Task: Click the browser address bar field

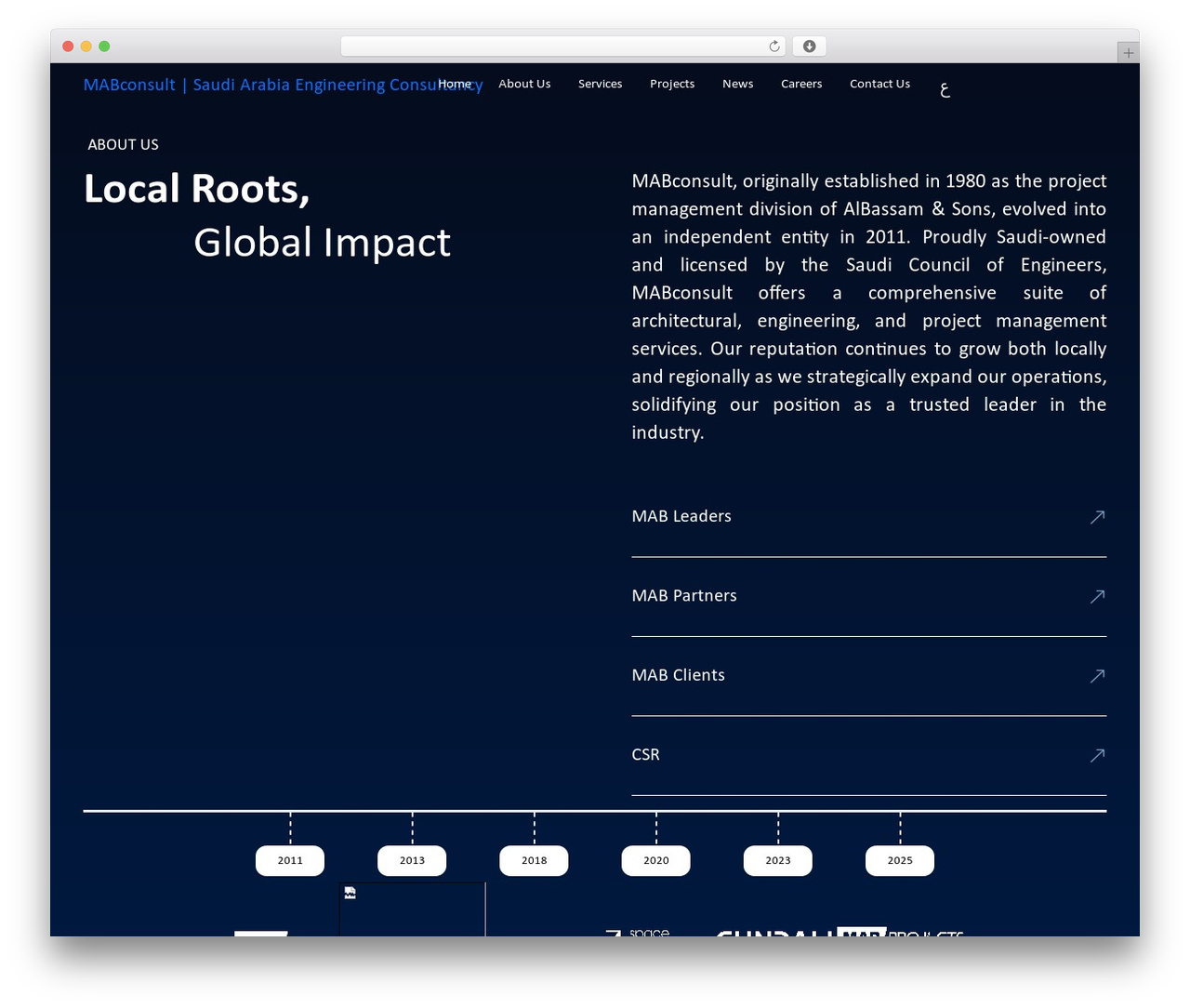Action: pyautogui.click(x=563, y=46)
